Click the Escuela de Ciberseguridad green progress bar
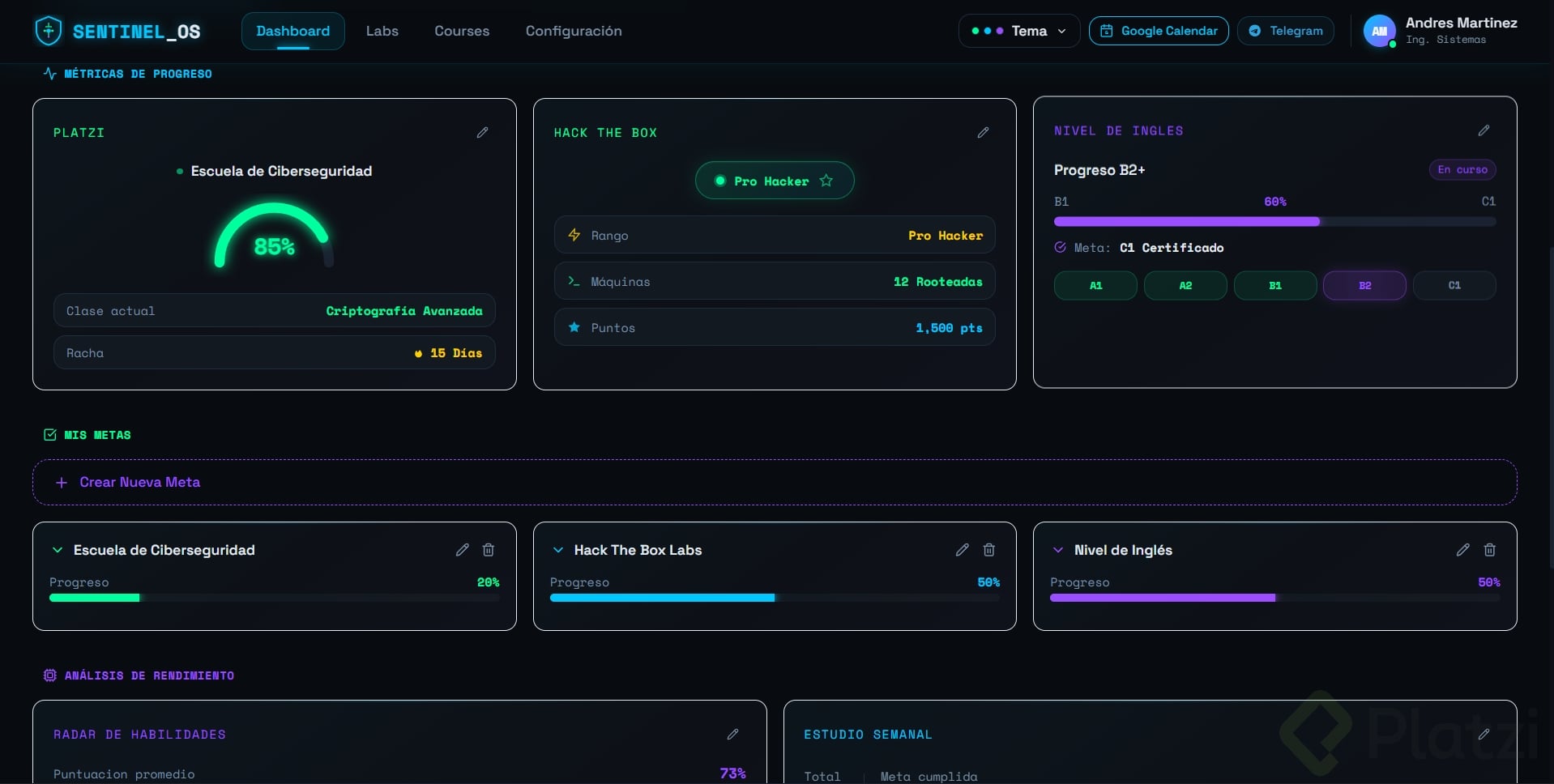Screen dimensions: 1554x784 click(275, 598)
